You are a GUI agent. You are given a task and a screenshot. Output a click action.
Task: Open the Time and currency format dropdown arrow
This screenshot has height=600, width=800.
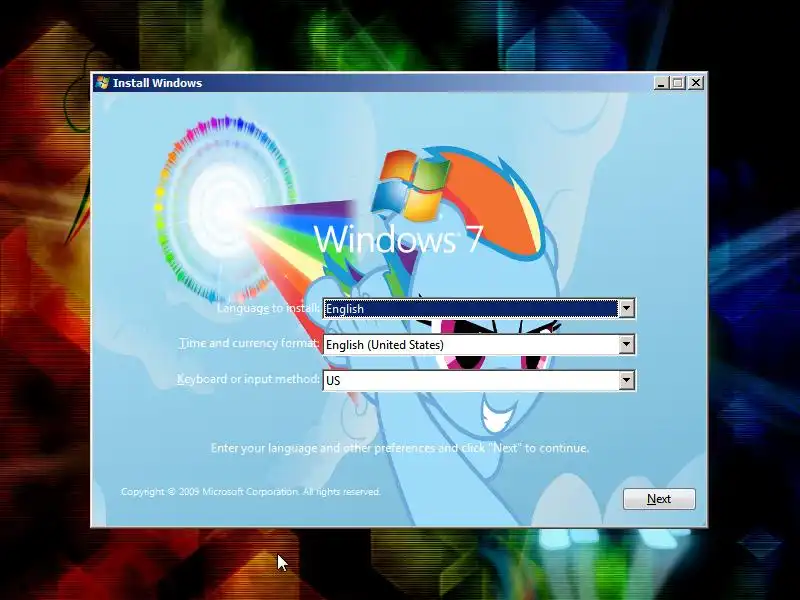tap(626, 344)
